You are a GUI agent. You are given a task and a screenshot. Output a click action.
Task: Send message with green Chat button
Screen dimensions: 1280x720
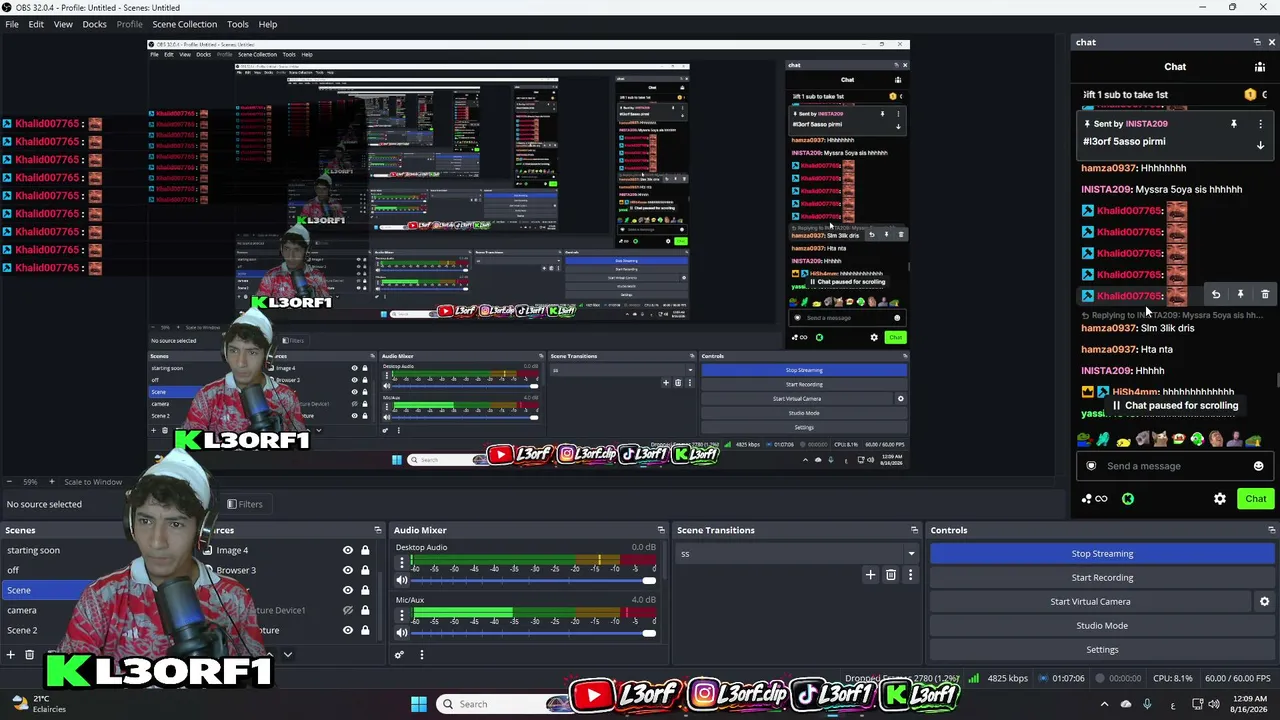pos(1255,499)
